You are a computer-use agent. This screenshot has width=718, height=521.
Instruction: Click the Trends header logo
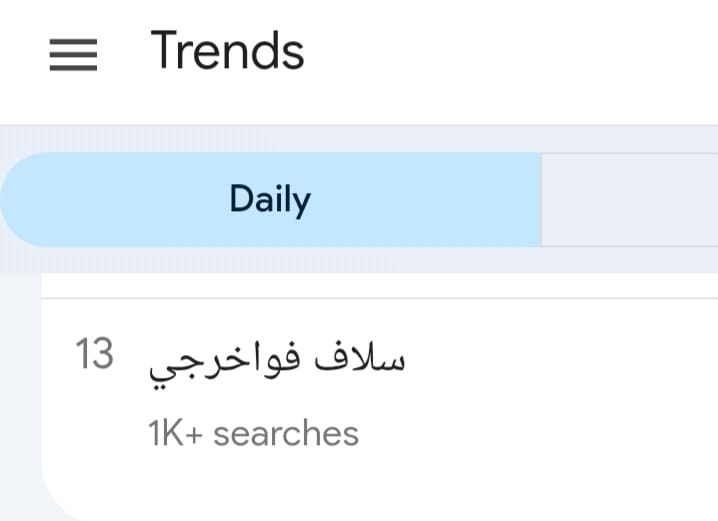pyautogui.click(x=227, y=51)
